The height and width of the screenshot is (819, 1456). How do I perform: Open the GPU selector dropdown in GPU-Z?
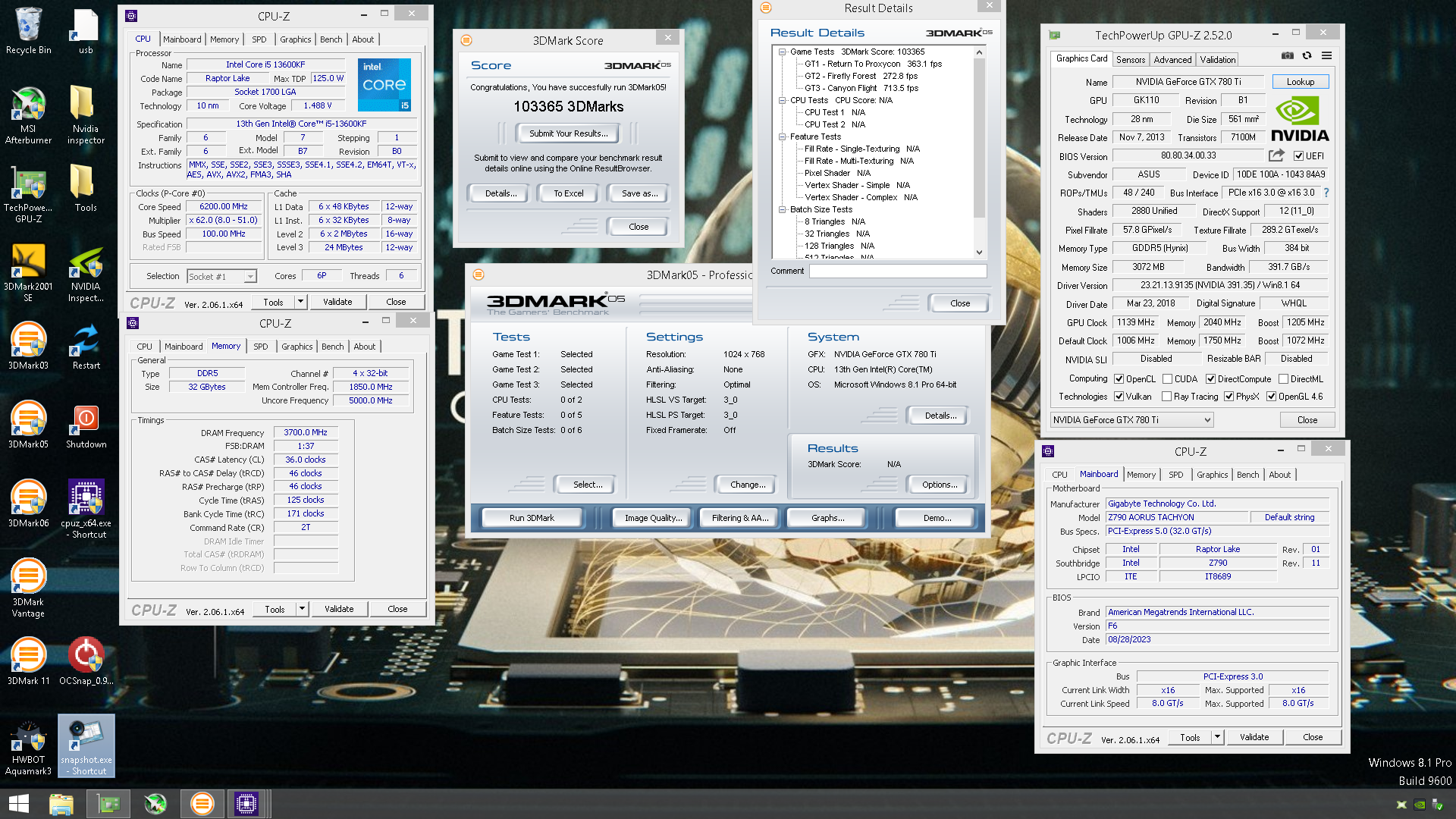pos(1131,420)
